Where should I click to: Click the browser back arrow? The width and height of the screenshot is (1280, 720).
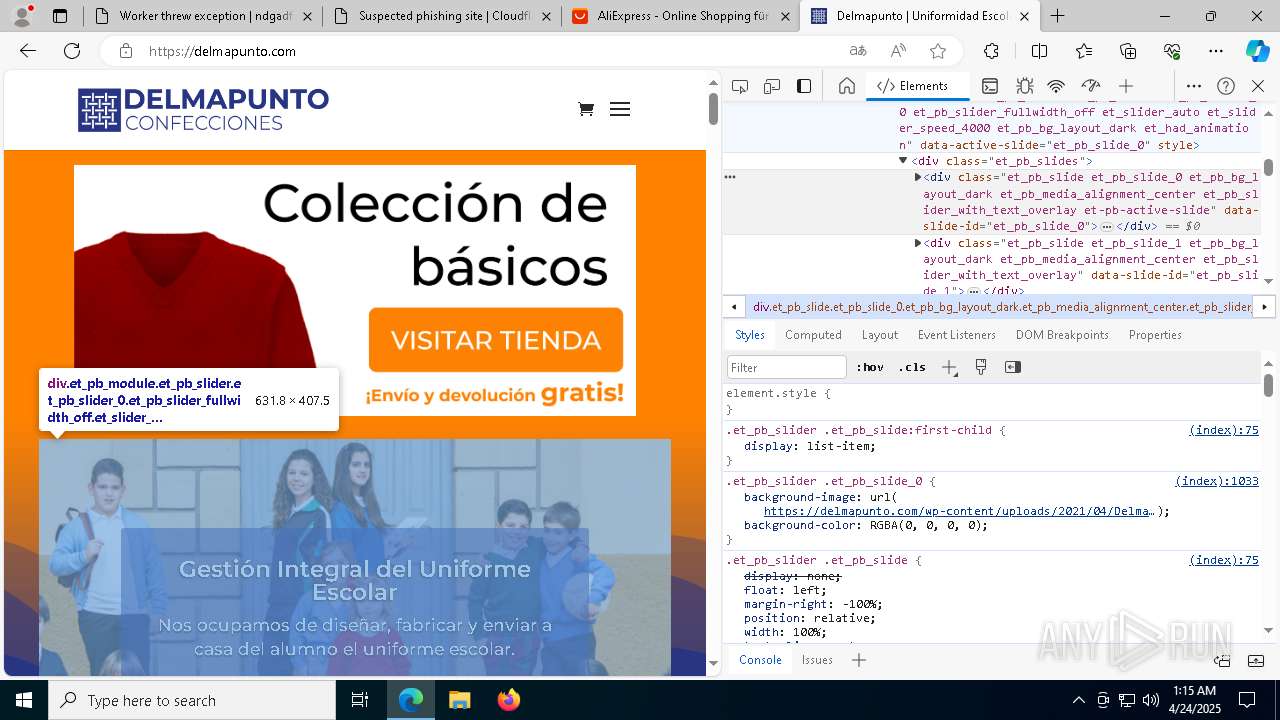(28, 51)
